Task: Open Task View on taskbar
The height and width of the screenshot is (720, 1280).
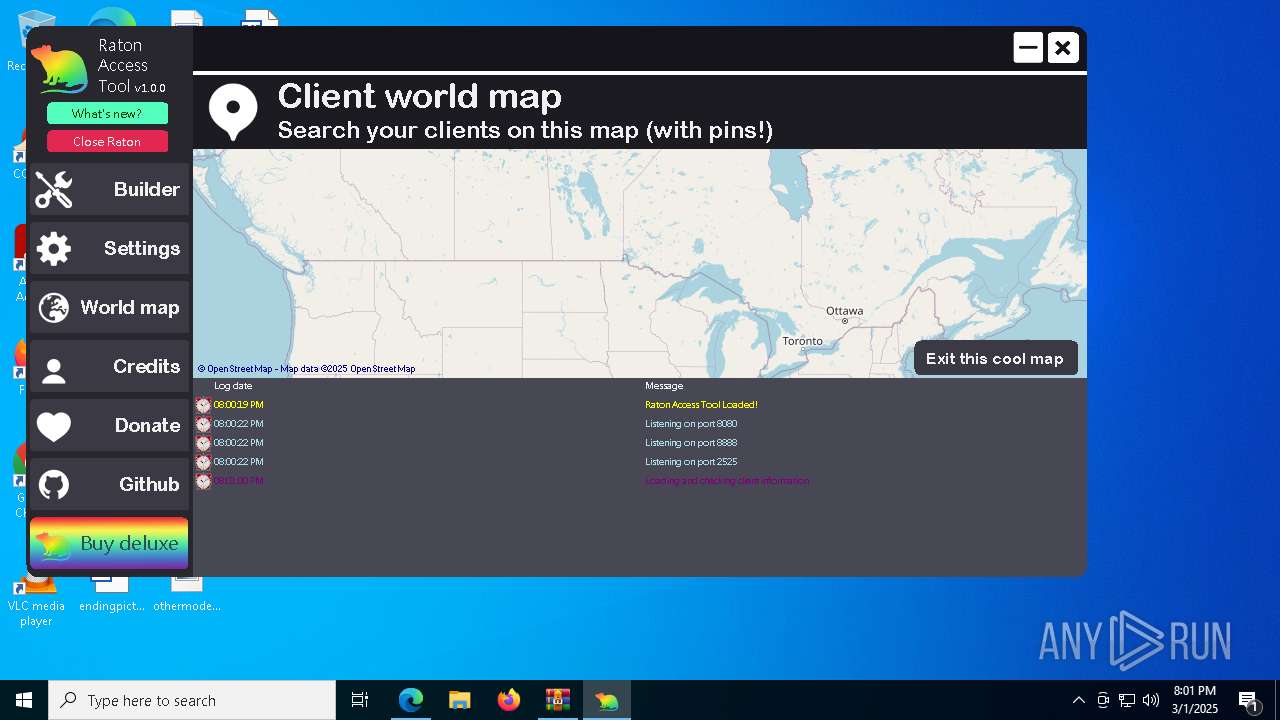Action: click(x=360, y=700)
